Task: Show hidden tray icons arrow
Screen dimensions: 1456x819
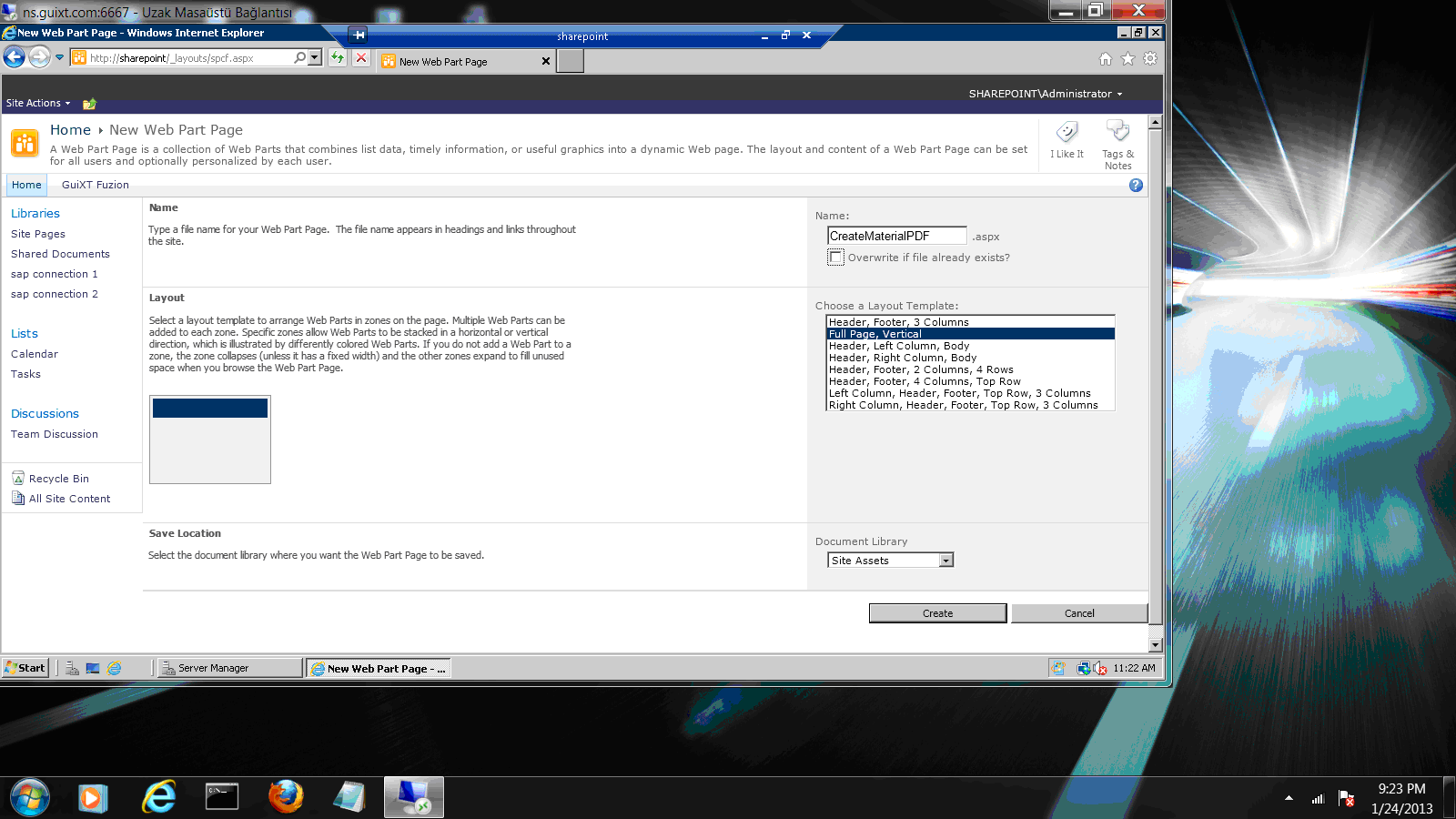Action: pos(1289,798)
